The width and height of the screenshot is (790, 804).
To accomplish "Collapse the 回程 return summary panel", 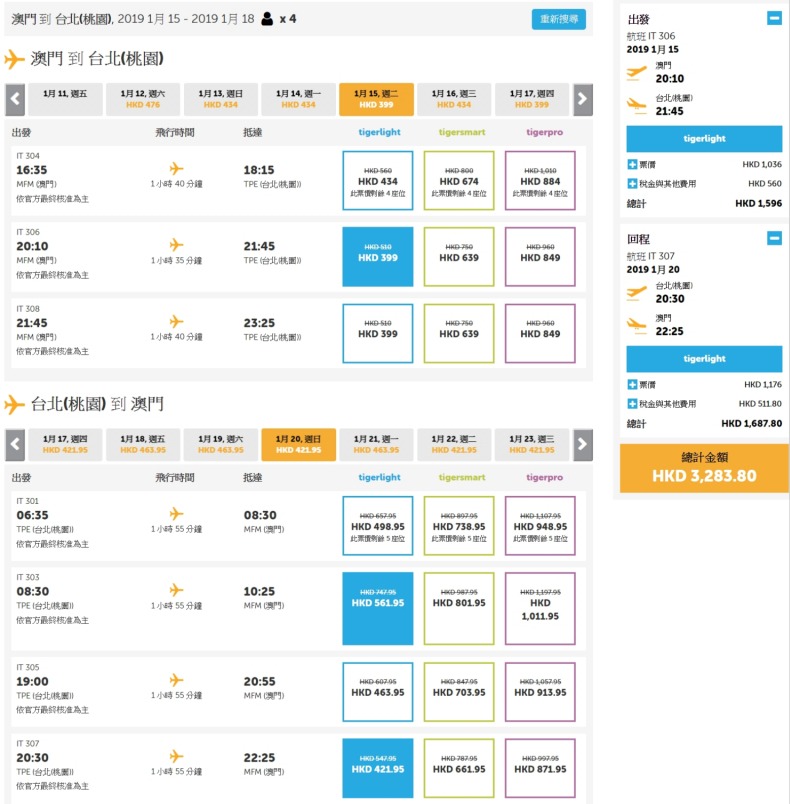I will pyautogui.click(x=774, y=238).
